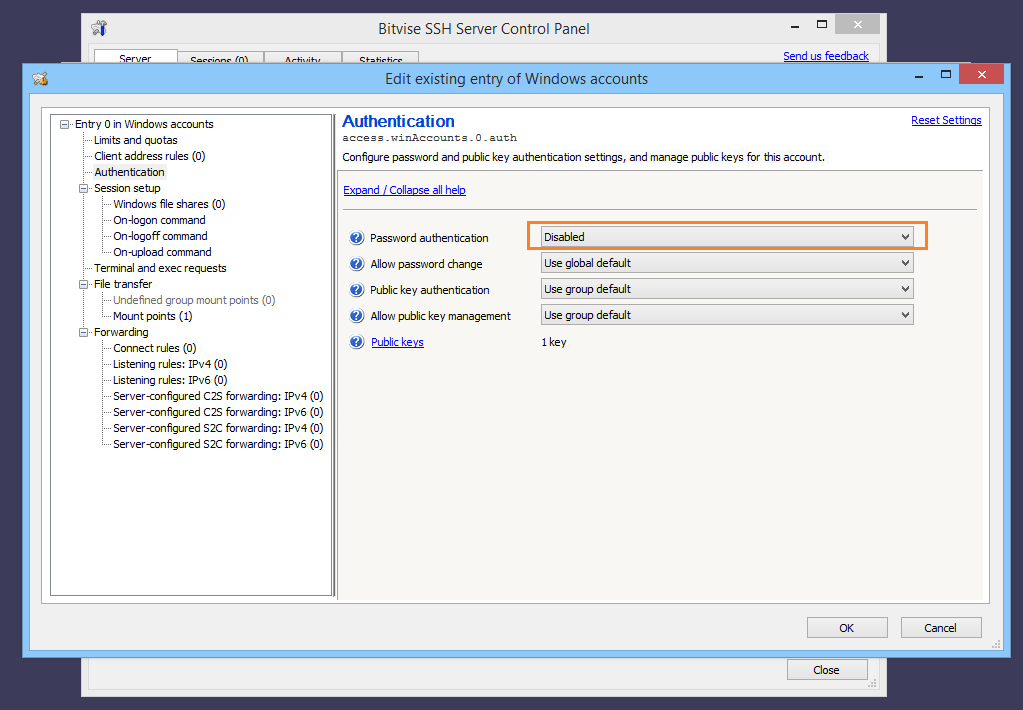
Task: Select Listening rules: IPv4 (0)
Action: pos(170,364)
